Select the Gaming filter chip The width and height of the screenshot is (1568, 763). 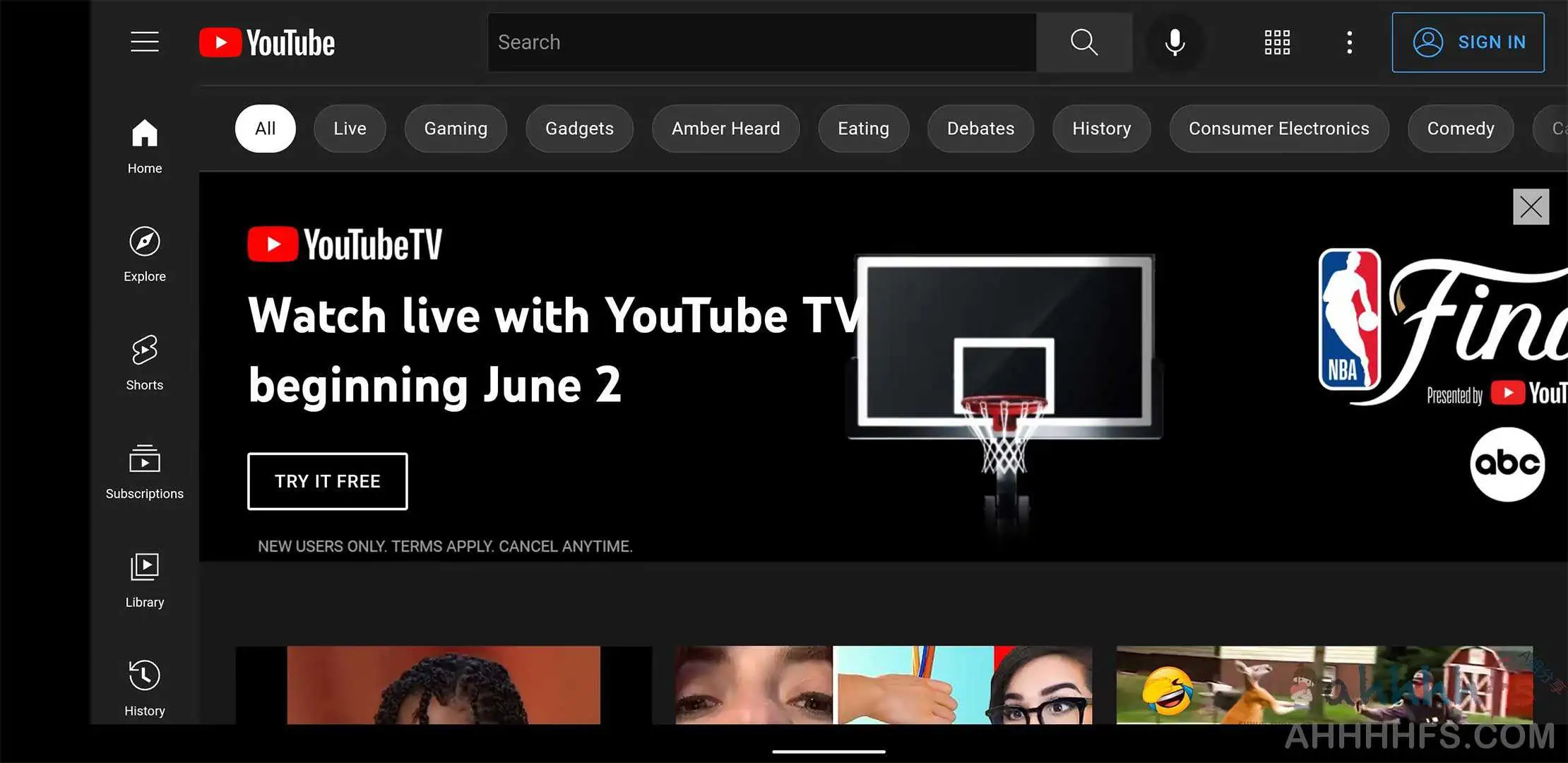coord(456,129)
